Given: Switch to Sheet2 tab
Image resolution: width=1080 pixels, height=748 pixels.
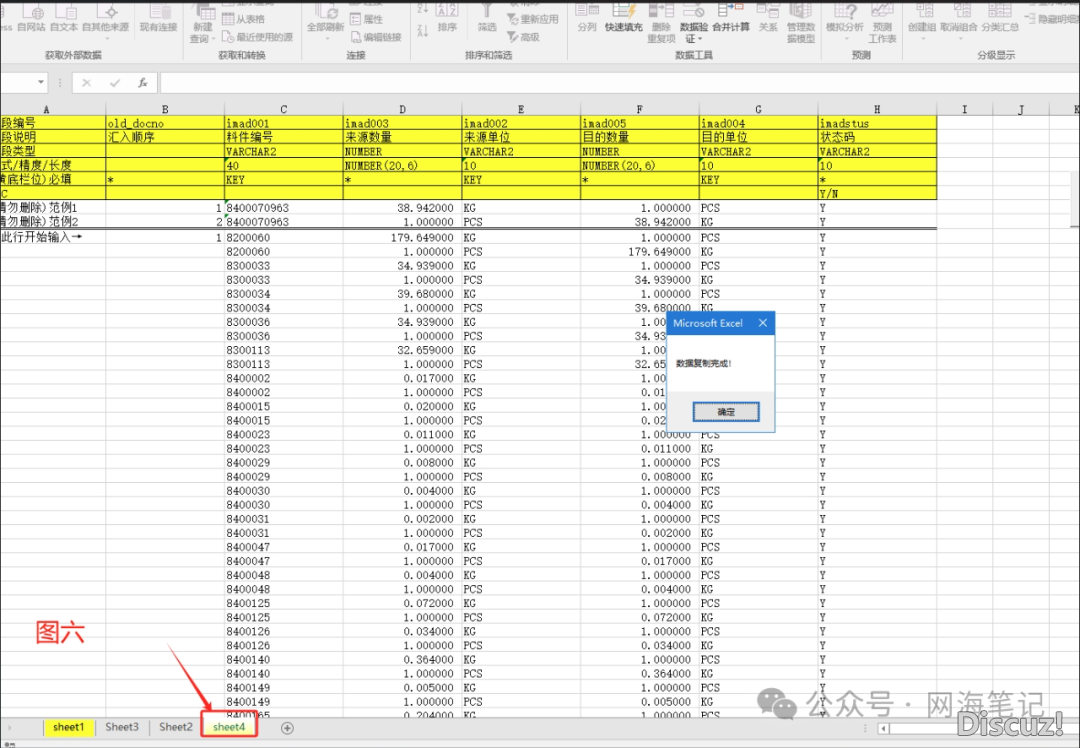Looking at the screenshot, I should [x=176, y=727].
